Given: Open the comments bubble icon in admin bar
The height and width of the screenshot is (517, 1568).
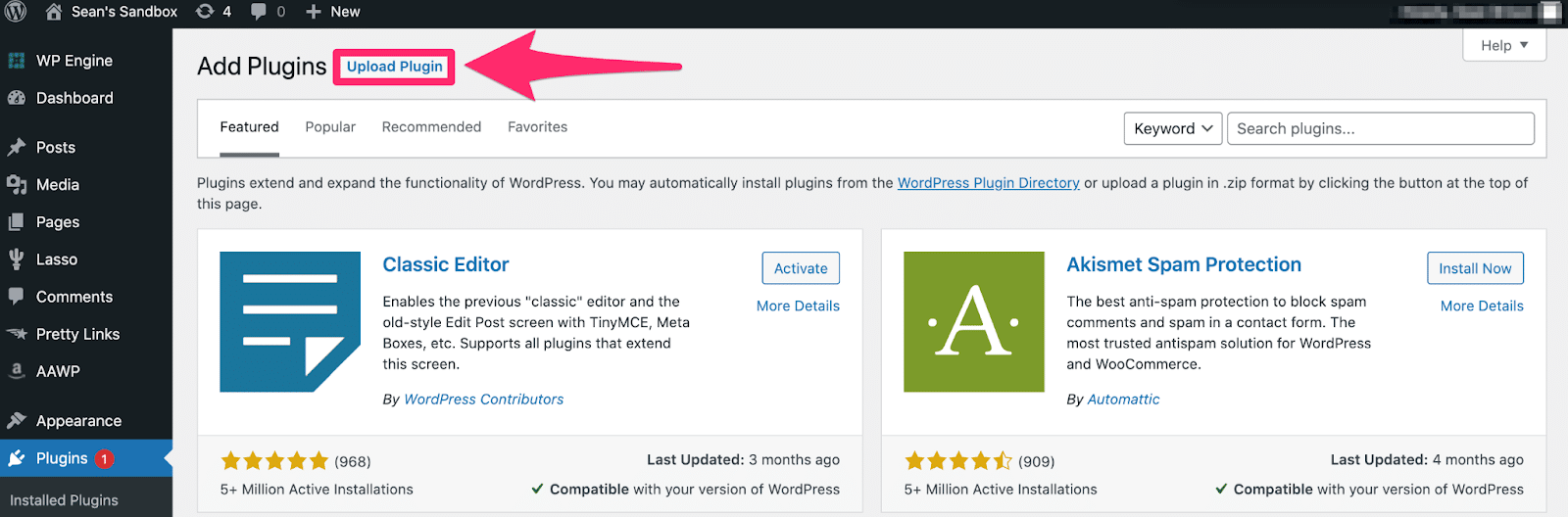Looking at the screenshot, I should pos(258,12).
